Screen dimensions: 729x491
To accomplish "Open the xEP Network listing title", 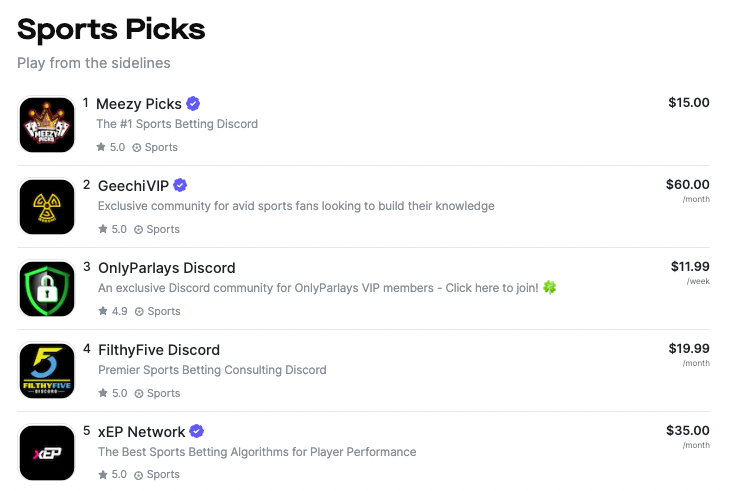I will (x=141, y=431).
